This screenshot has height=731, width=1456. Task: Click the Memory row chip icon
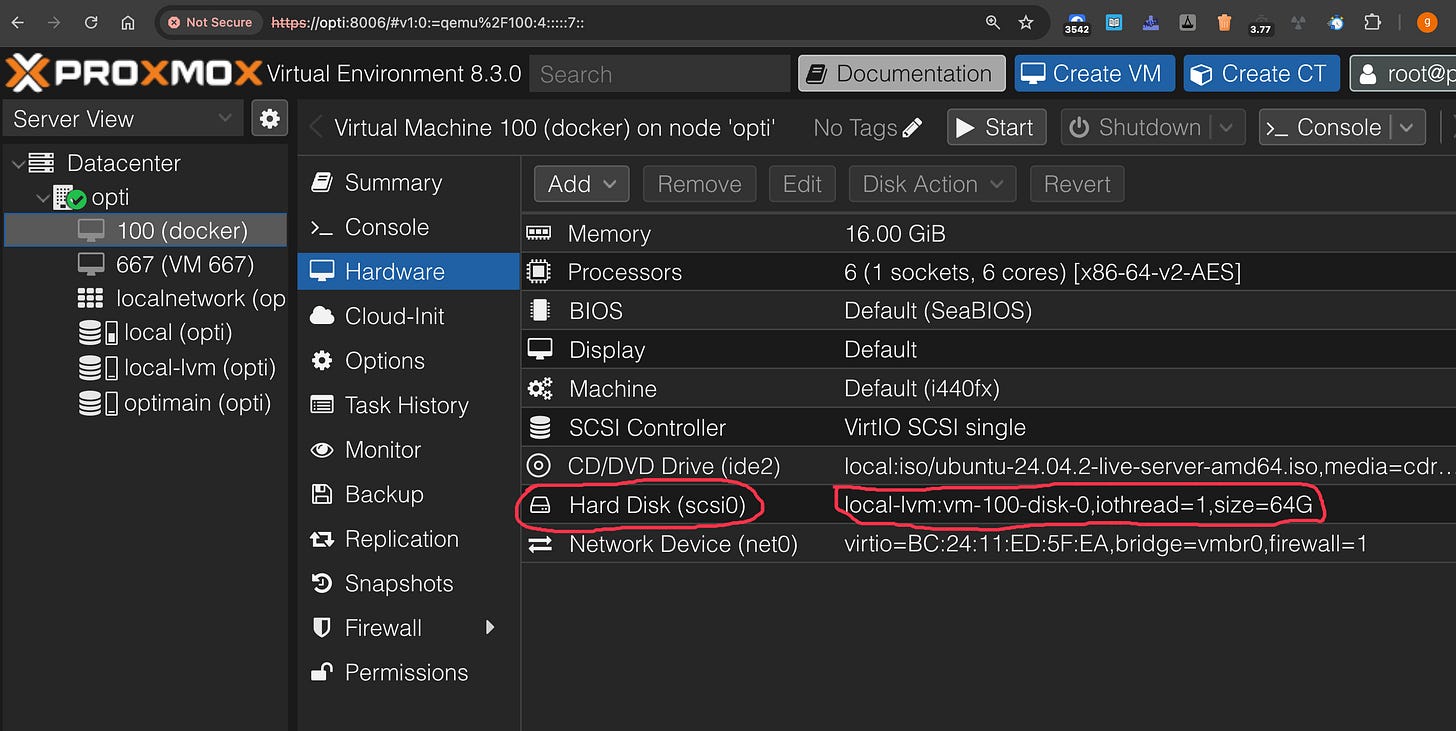(539, 233)
